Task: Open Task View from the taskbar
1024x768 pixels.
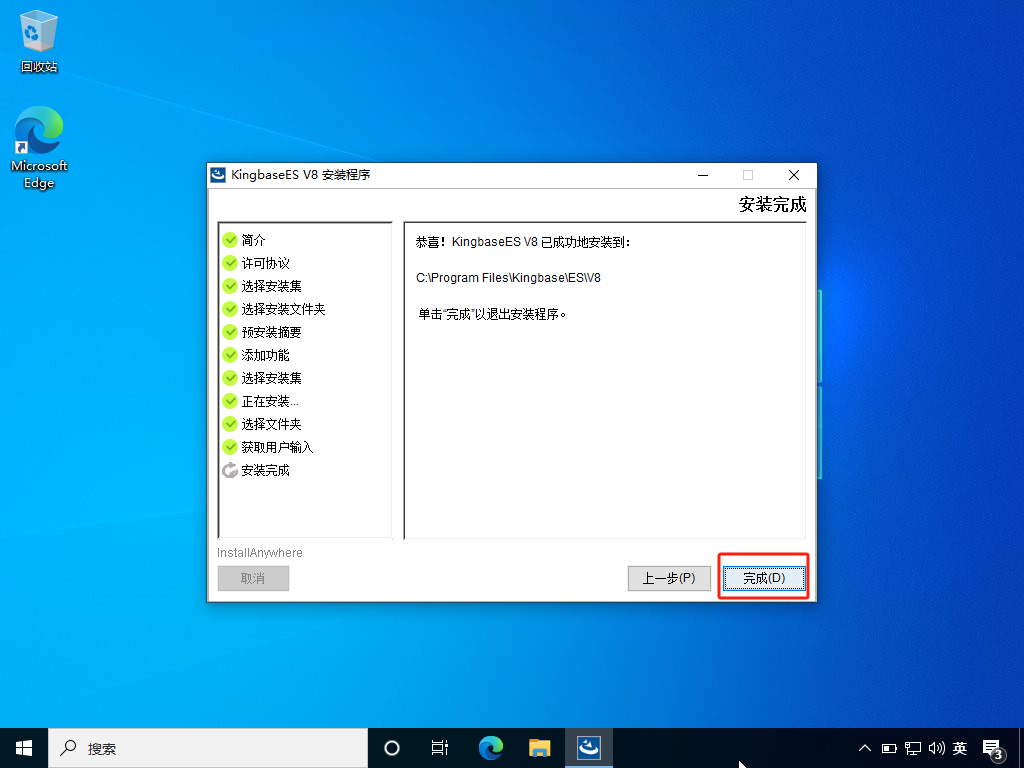Action: (440, 748)
